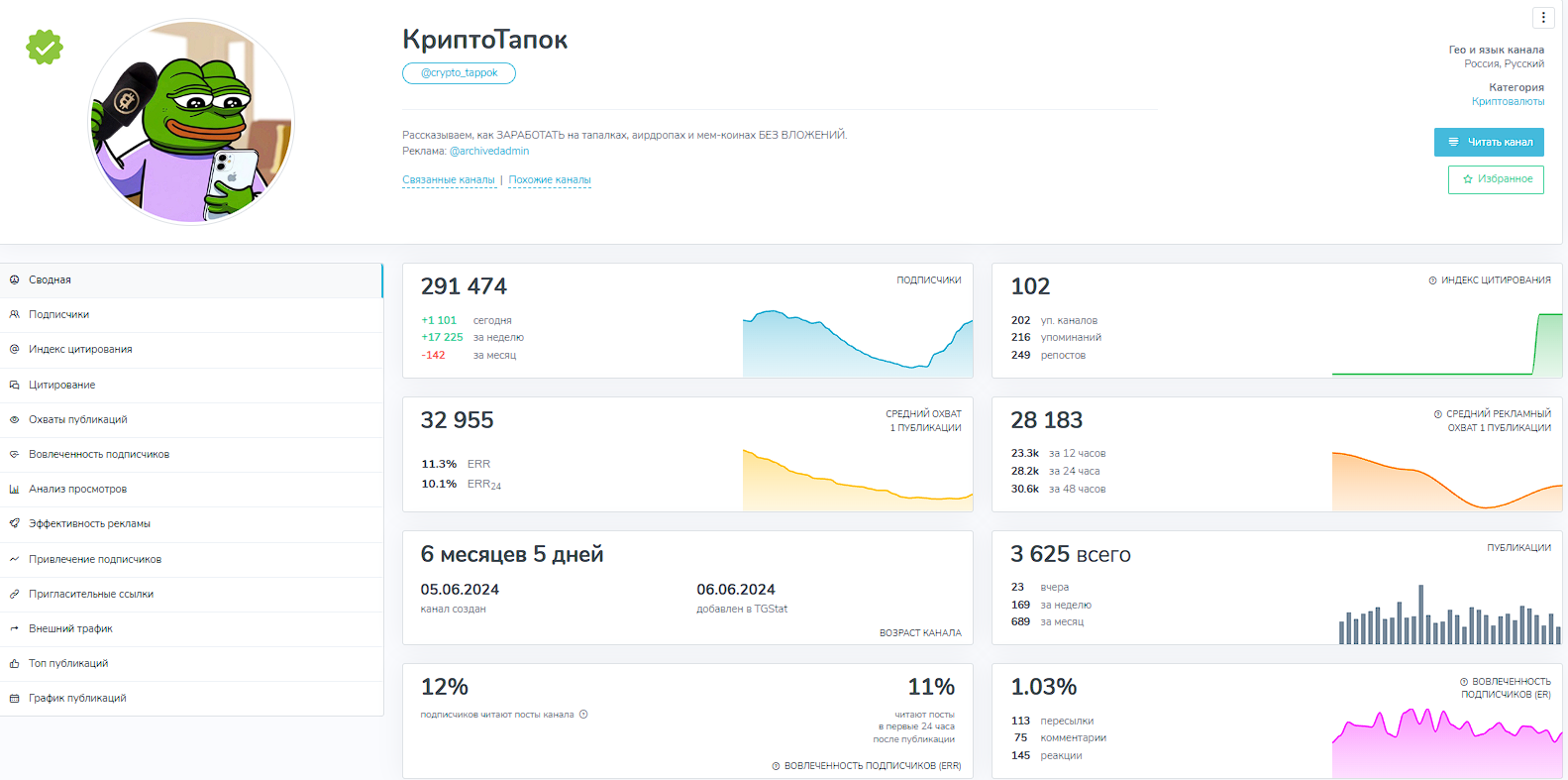Select Сводная in the sidebar
Viewport: 1568px width, 780px height.
point(191,280)
